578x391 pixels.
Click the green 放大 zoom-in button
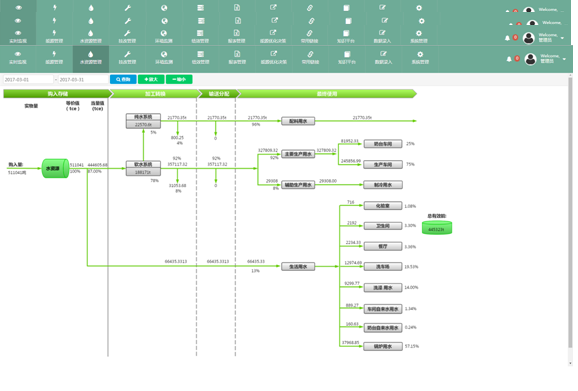point(151,79)
